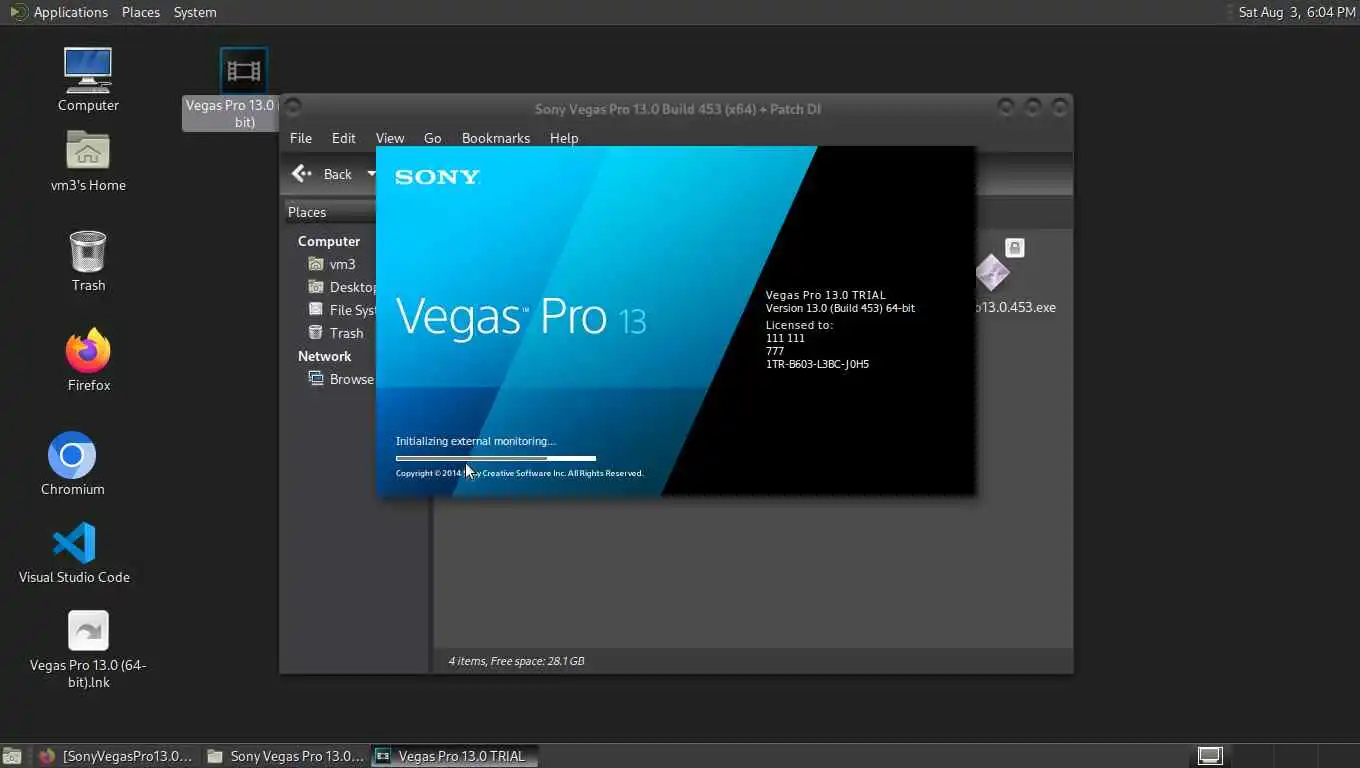Open the Trash icon on the desktop
The width and height of the screenshot is (1360, 768).
click(88, 250)
